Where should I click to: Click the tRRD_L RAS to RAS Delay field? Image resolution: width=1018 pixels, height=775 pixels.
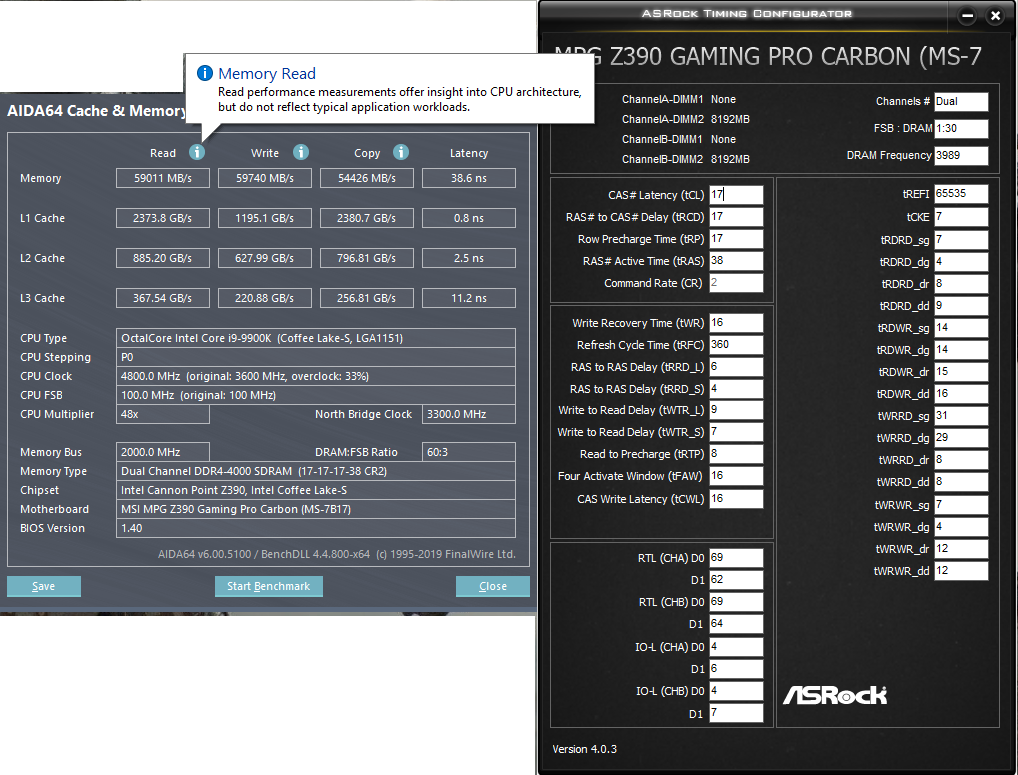(736, 367)
